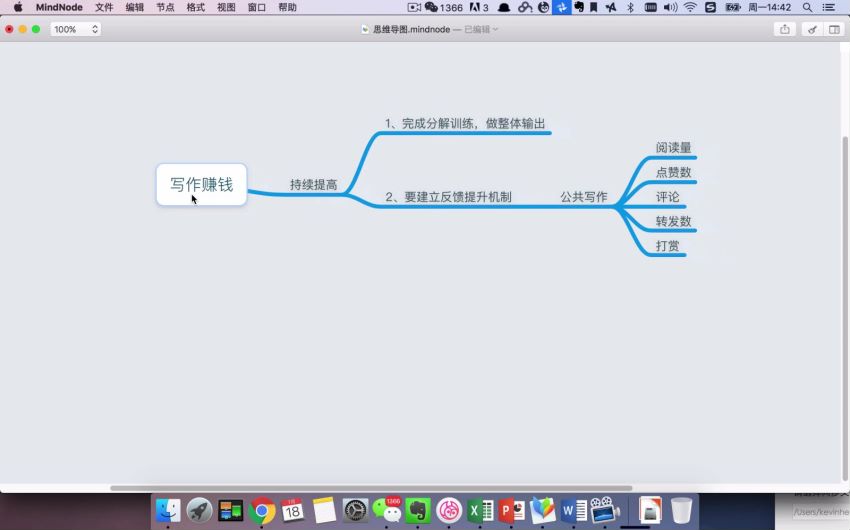Open Finder from the dock
Image resolution: width=850 pixels, height=530 pixels.
pos(168,510)
